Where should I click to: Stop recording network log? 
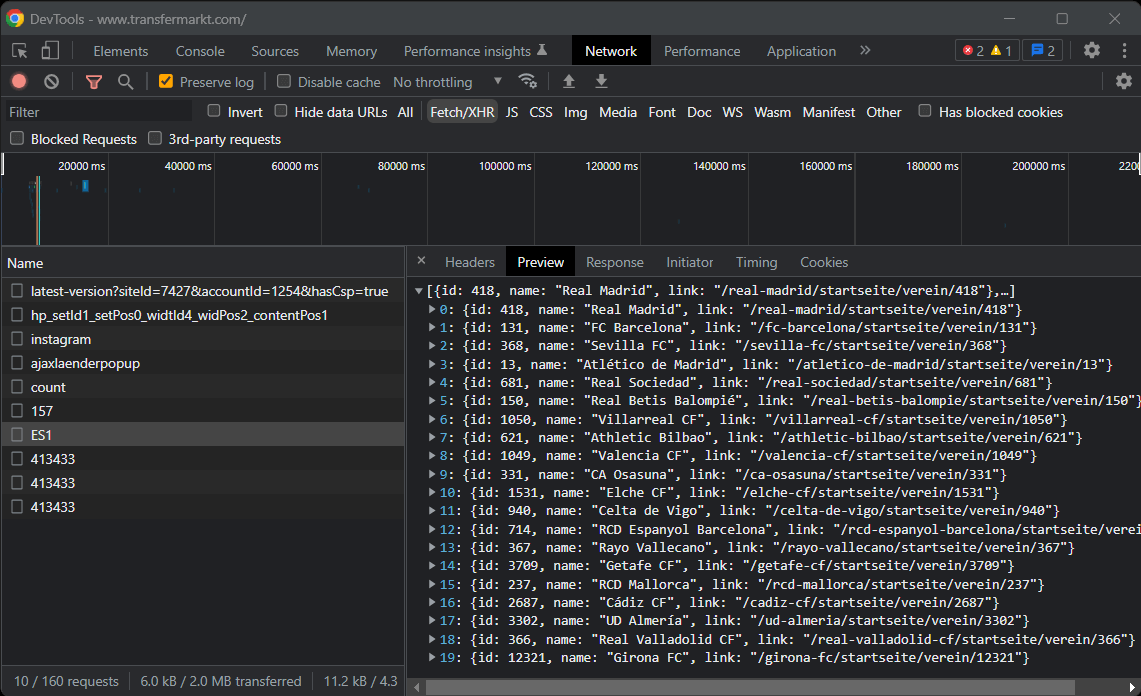pos(19,82)
